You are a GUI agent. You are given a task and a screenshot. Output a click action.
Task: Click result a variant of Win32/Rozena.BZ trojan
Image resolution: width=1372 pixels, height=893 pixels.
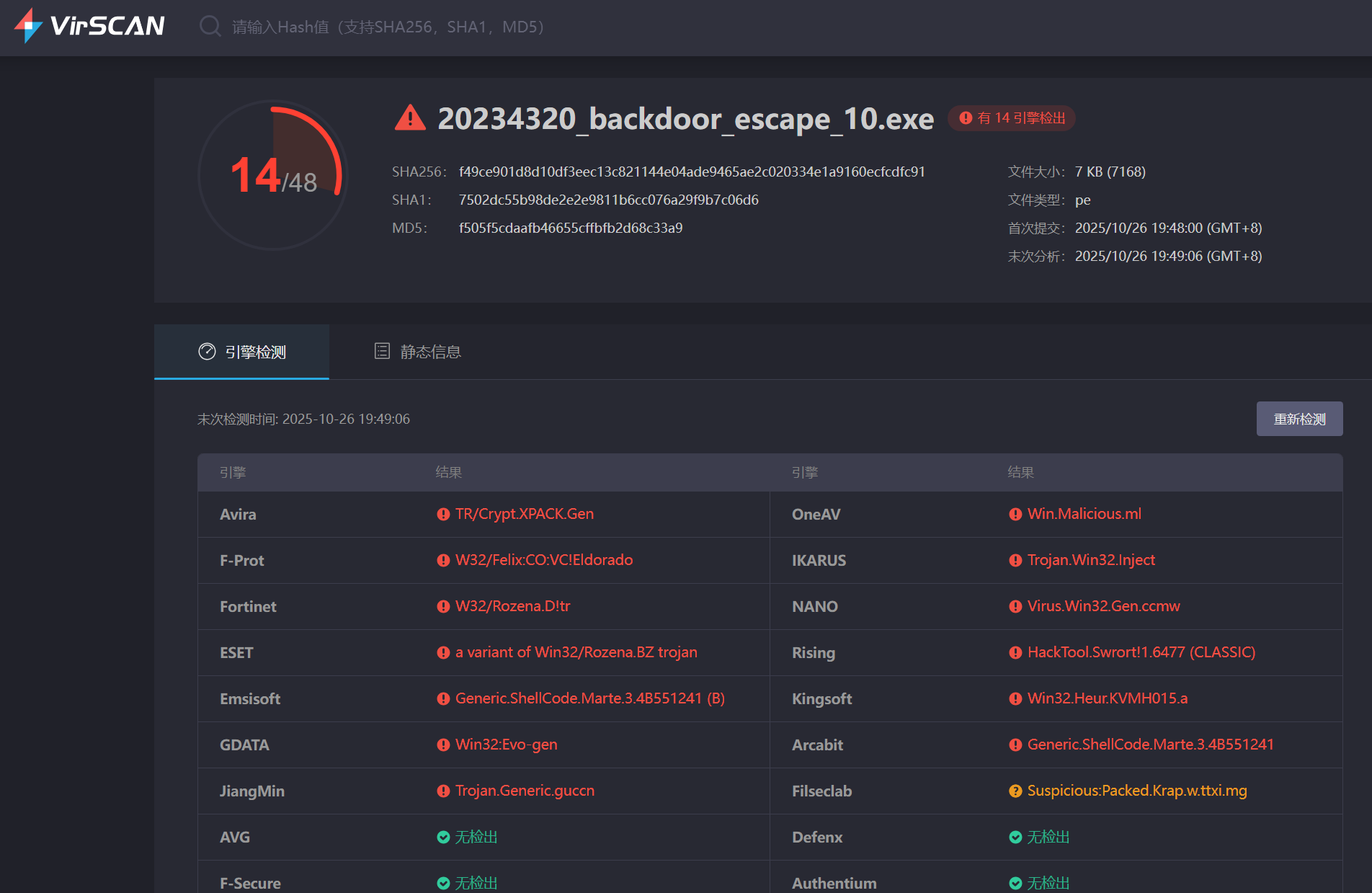coord(576,652)
